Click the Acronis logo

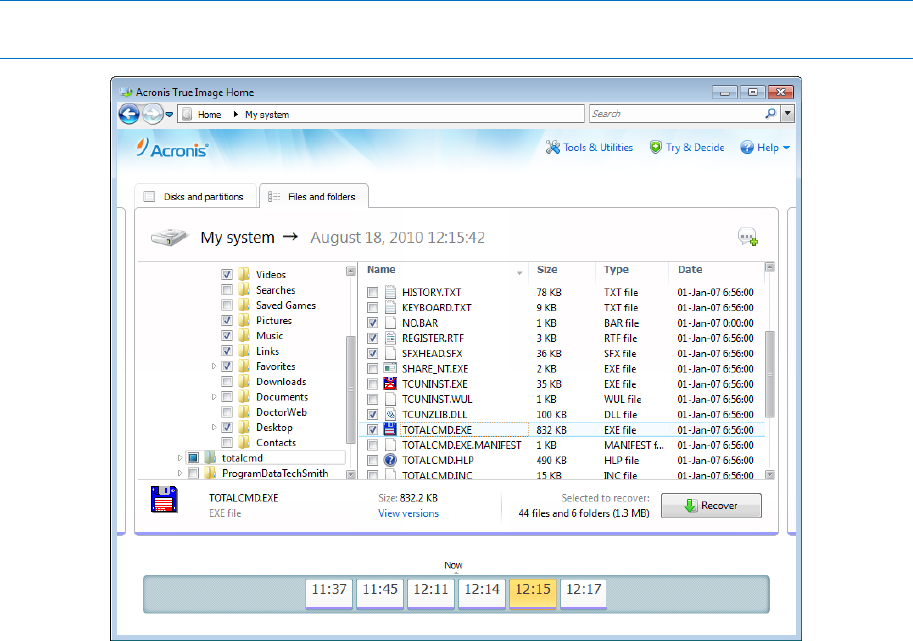172,148
